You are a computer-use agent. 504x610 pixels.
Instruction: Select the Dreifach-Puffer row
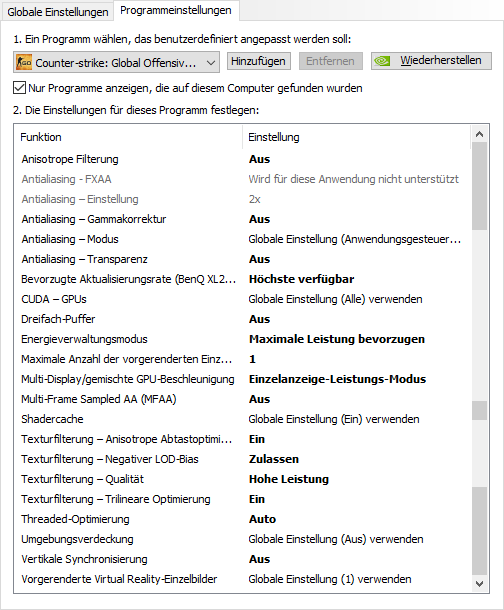242,319
